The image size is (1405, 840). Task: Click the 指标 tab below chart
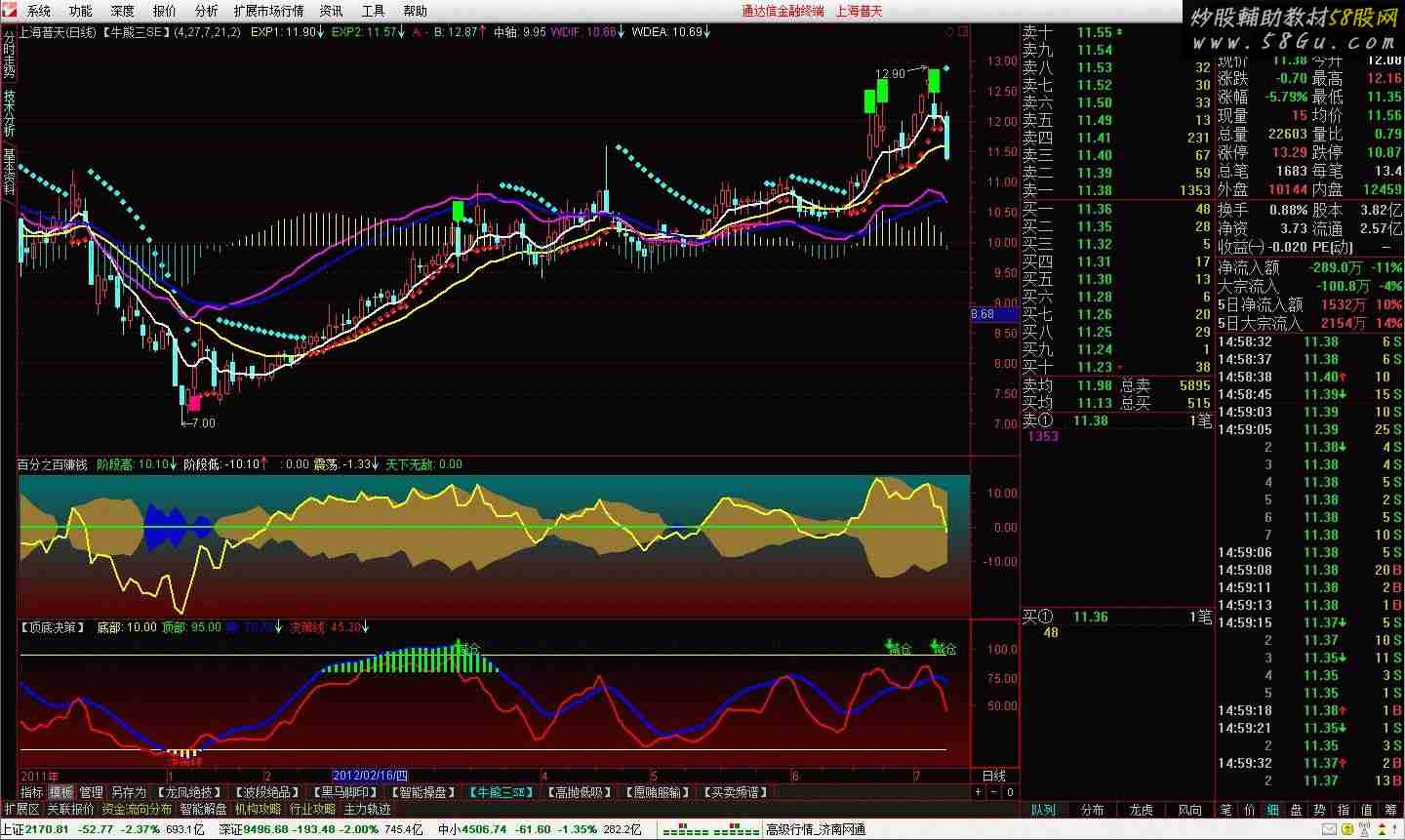coord(32,792)
